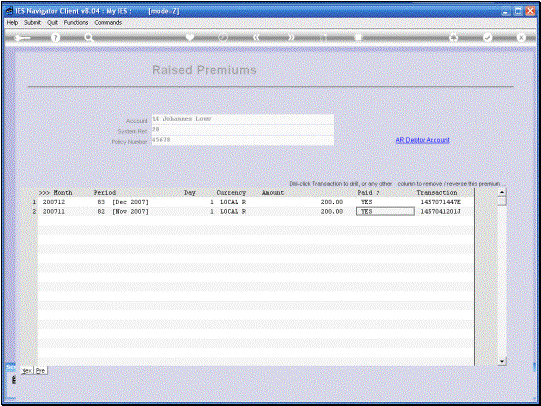
Task: Click the Submit menu item
Action: click(x=32, y=22)
